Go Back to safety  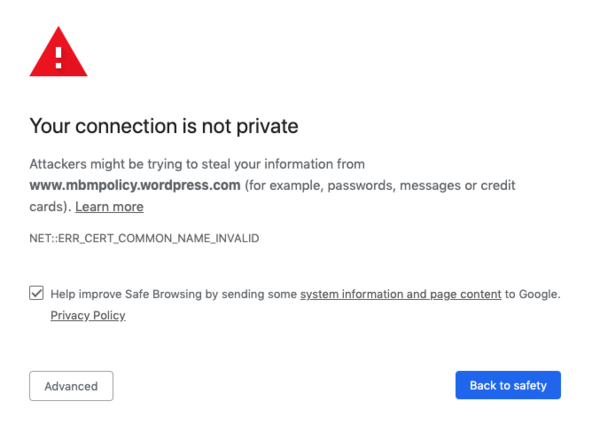[508, 385]
